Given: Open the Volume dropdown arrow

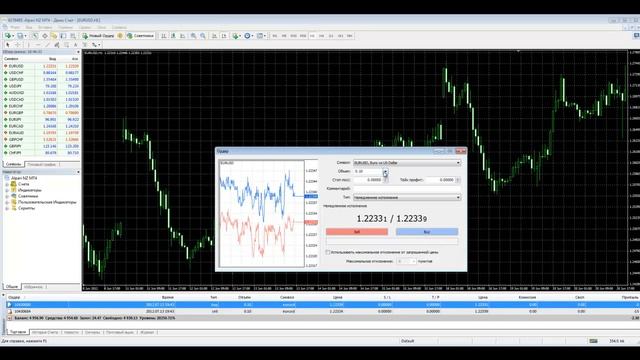Looking at the screenshot, I should 385,171.
